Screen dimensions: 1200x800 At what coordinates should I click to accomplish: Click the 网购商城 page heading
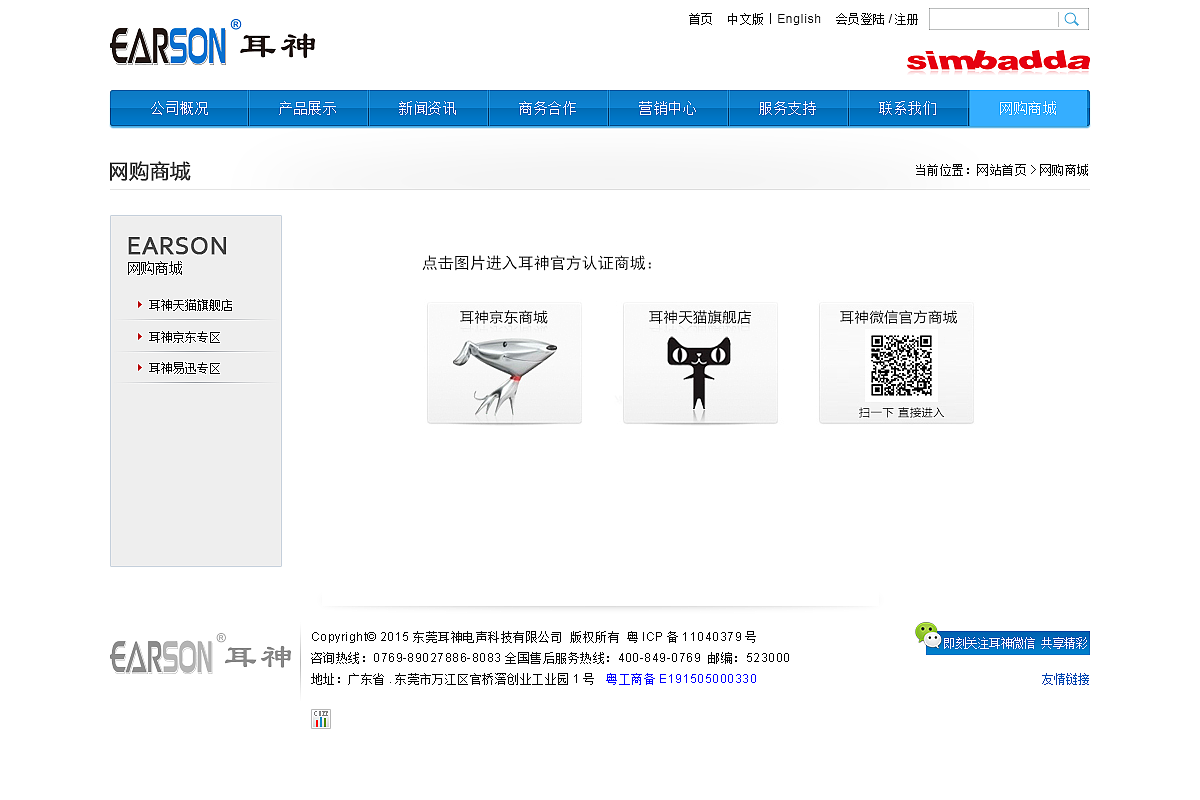(150, 171)
